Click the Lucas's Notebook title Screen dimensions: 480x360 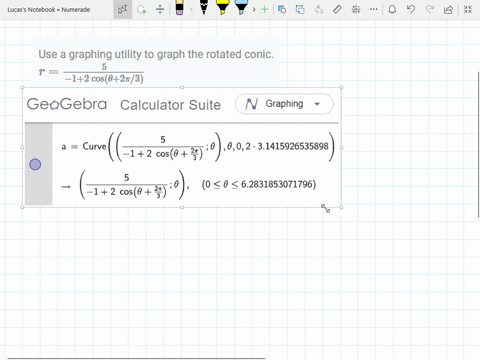coord(49,10)
